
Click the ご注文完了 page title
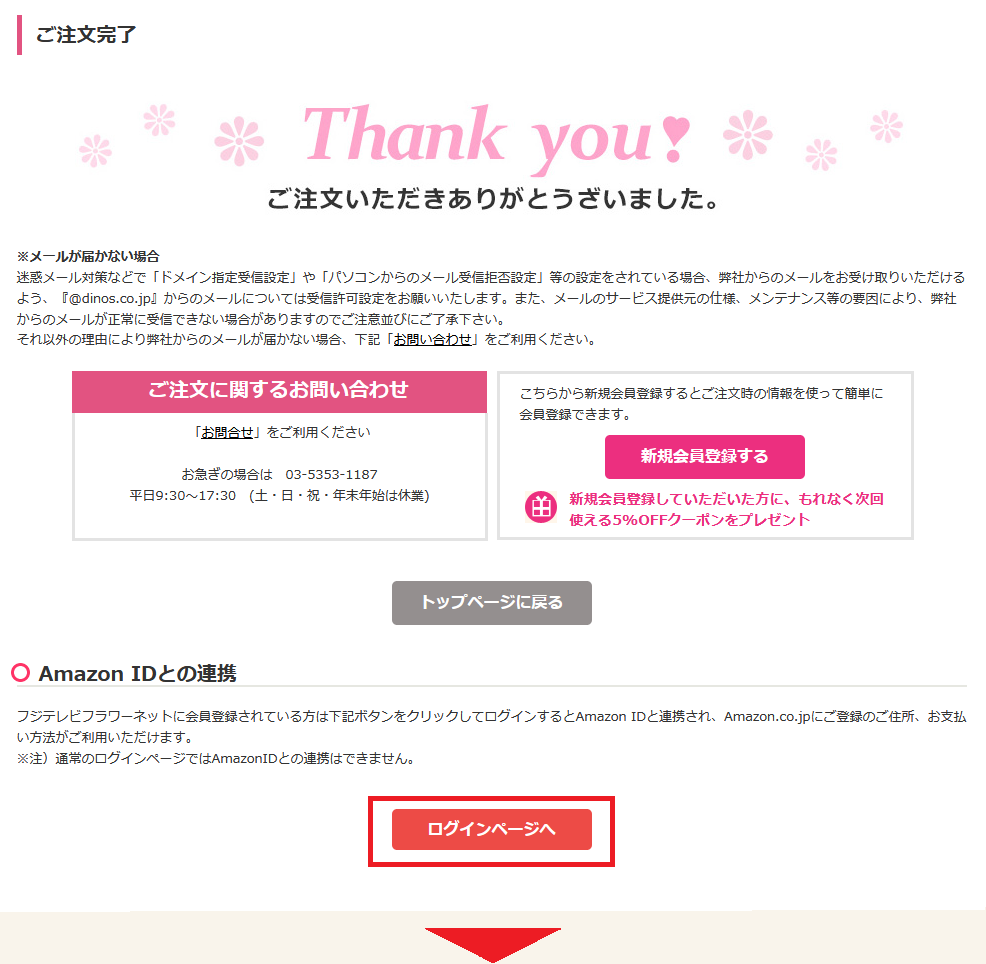86,35
